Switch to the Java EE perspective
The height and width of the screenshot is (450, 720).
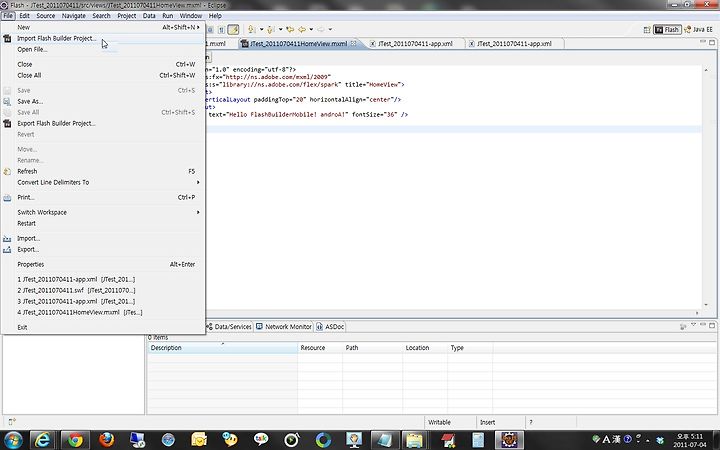698,29
